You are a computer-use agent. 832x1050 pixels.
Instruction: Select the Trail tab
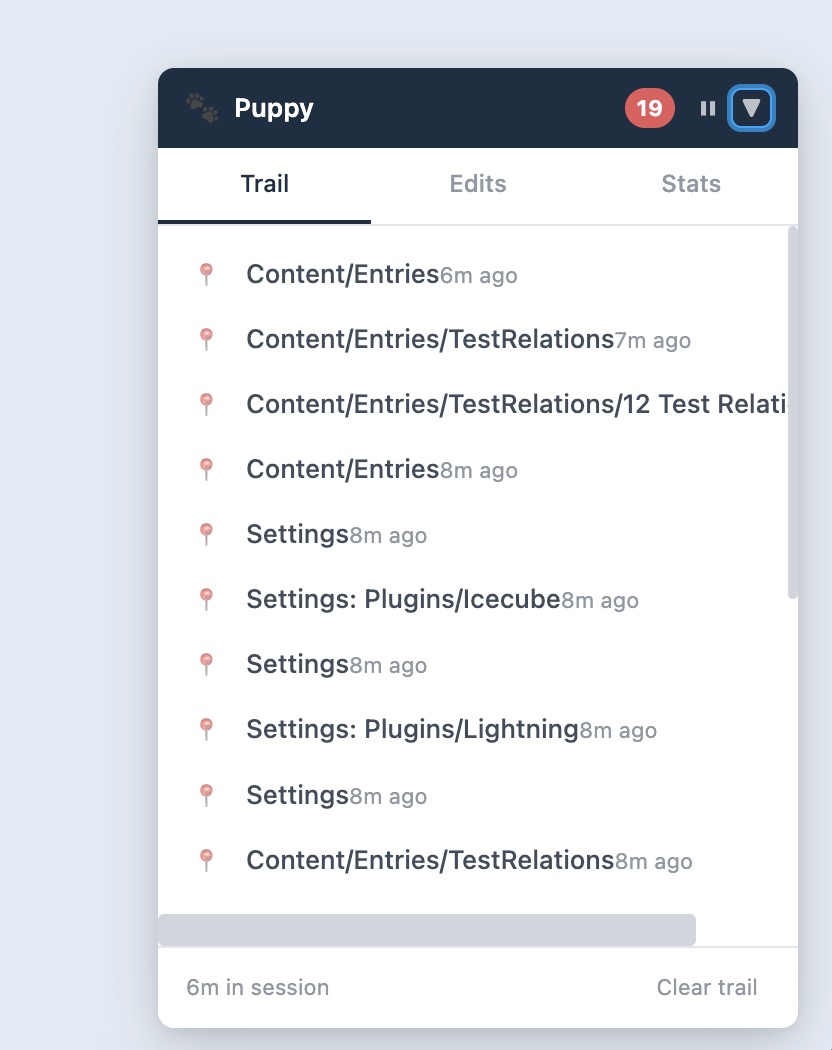[x=265, y=183]
